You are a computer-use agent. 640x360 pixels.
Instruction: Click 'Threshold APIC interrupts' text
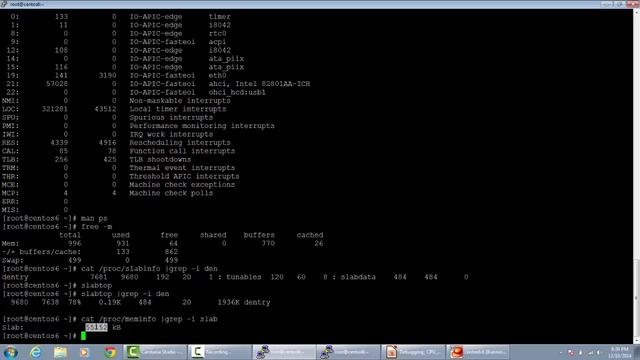[x=184, y=176]
